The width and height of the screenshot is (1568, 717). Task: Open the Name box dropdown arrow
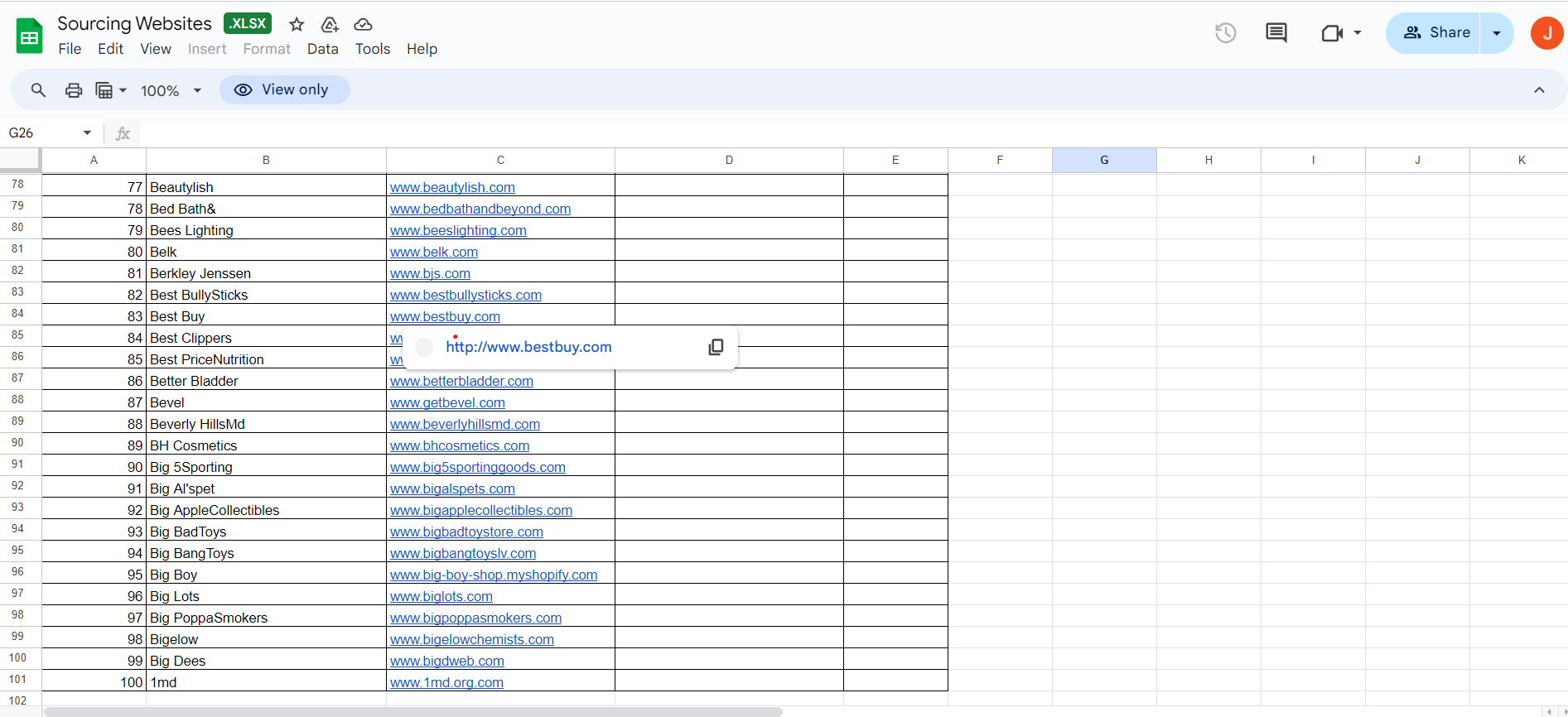[87, 133]
